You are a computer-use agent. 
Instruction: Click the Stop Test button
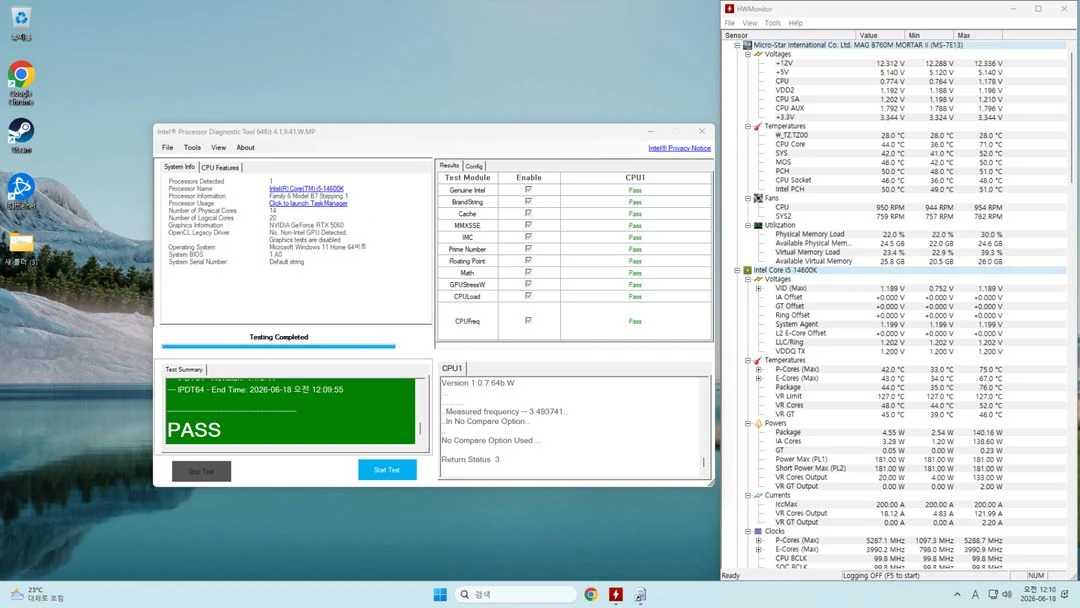[x=201, y=472]
